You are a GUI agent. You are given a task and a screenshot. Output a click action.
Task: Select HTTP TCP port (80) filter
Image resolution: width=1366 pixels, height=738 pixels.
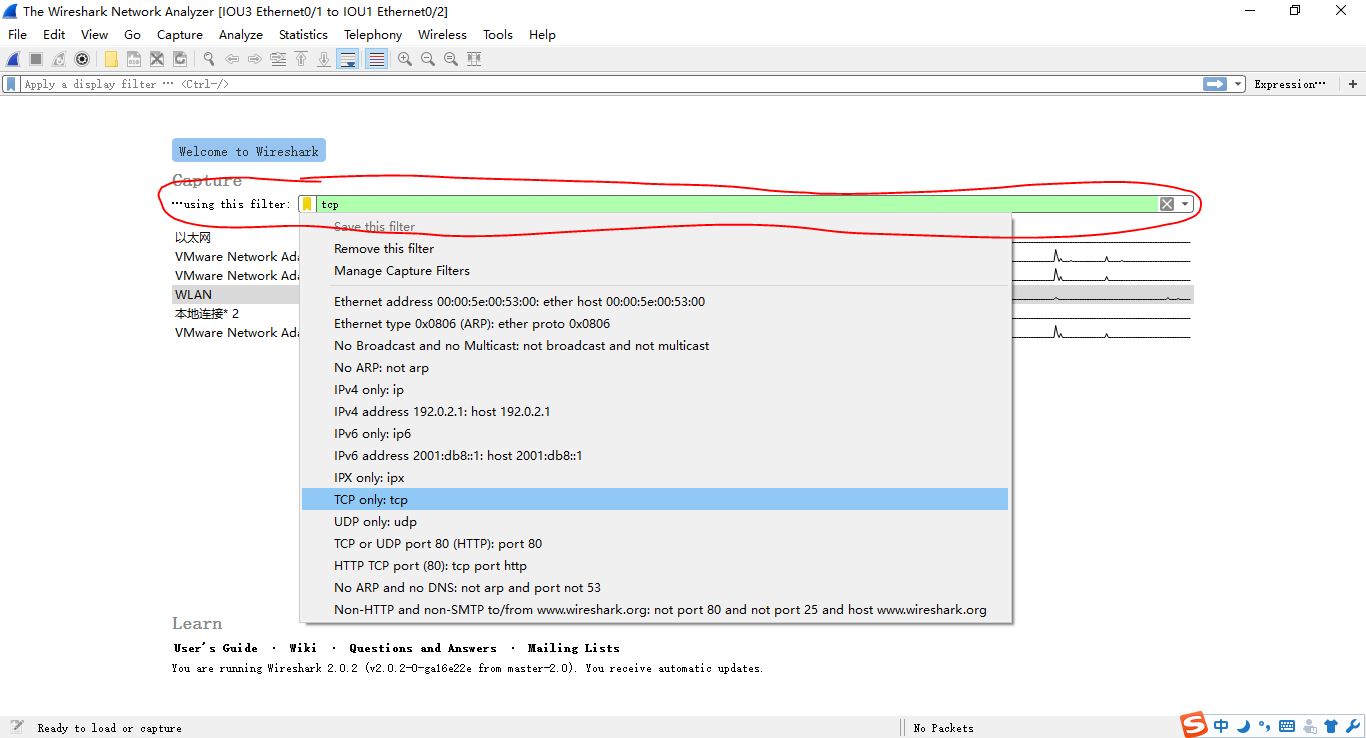click(x=655, y=565)
